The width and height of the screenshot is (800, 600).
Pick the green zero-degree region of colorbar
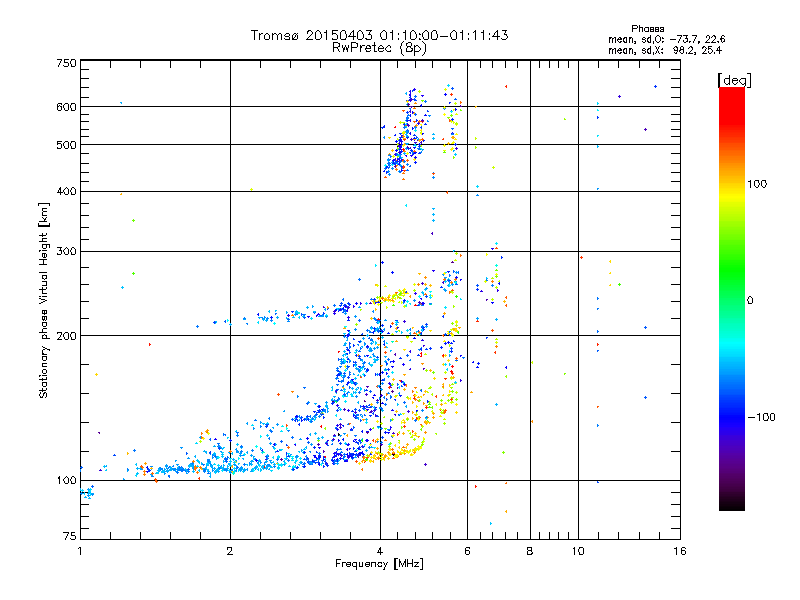coord(732,300)
